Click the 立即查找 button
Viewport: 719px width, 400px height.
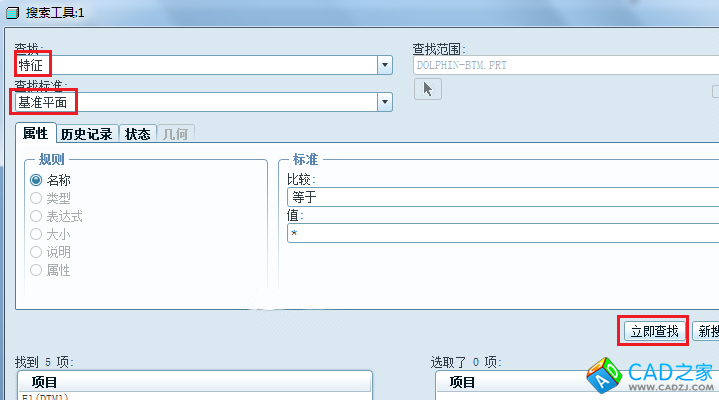coord(653,331)
